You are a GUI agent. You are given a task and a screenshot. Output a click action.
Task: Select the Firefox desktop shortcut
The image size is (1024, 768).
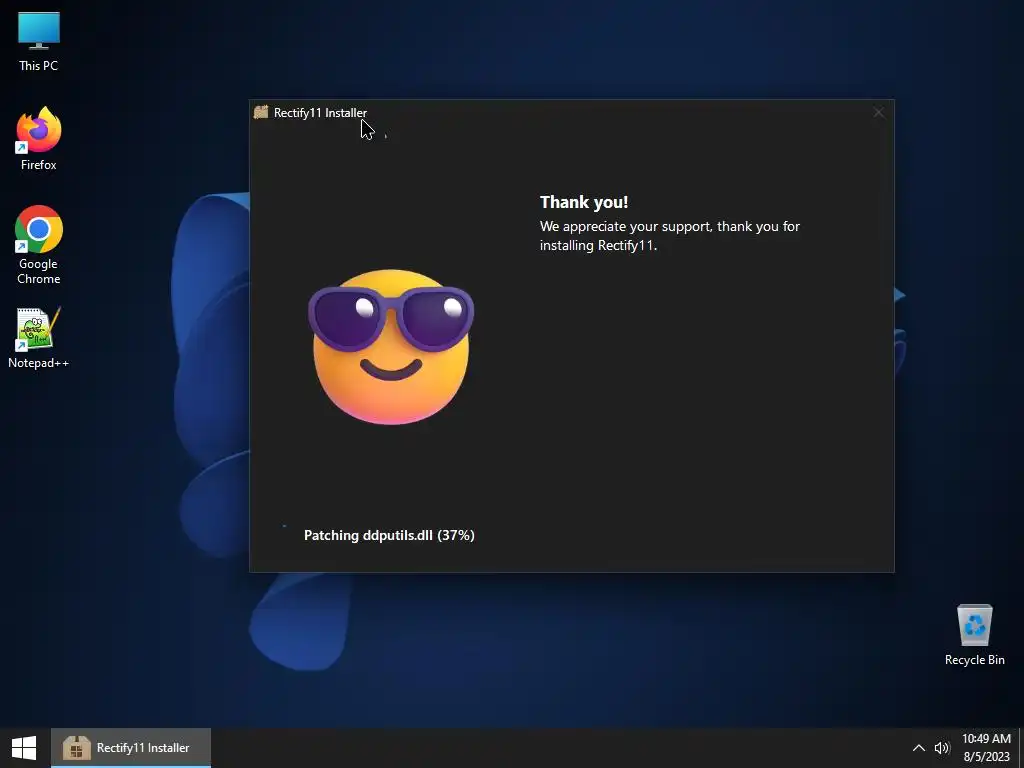point(39,138)
